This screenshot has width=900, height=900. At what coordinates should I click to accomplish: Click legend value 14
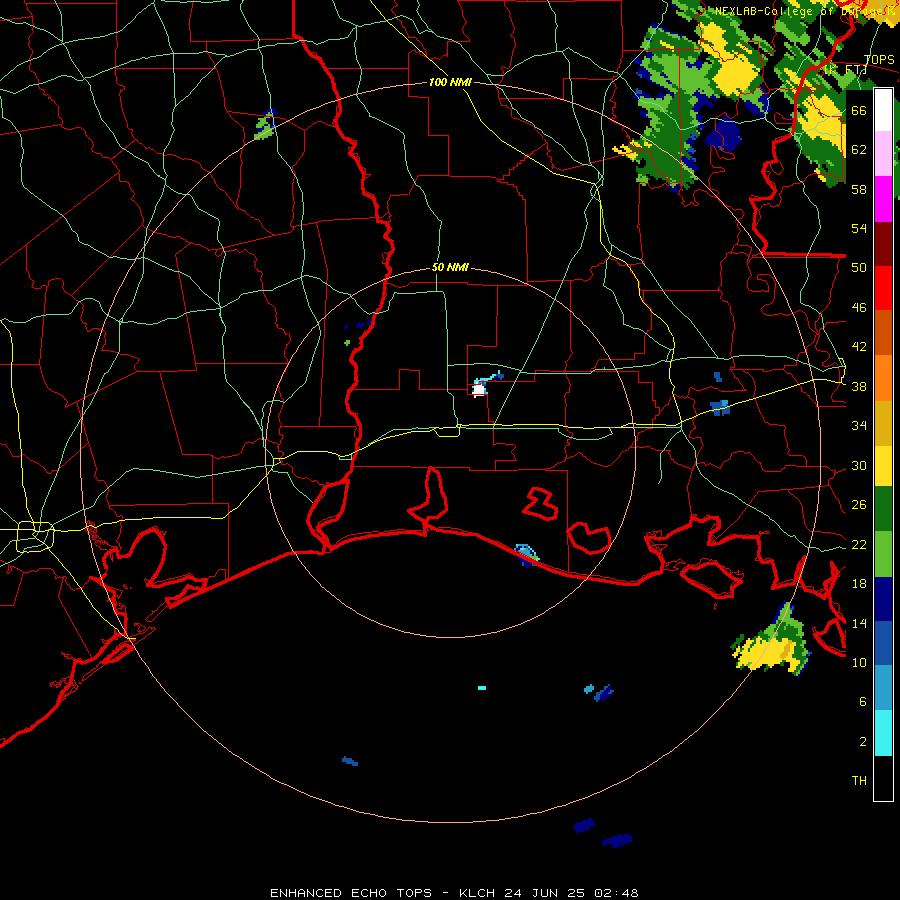point(859,623)
